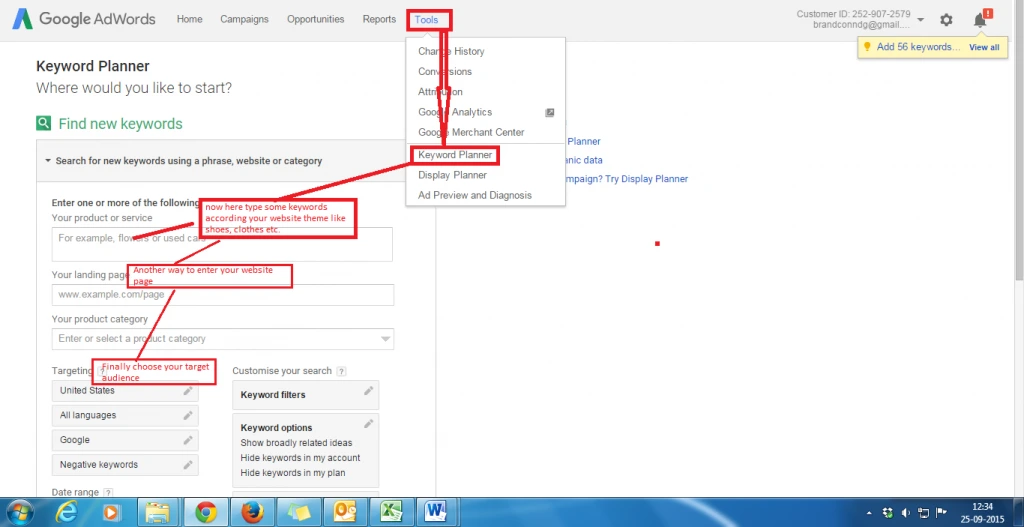Click the Action Center flag icon

point(941,513)
